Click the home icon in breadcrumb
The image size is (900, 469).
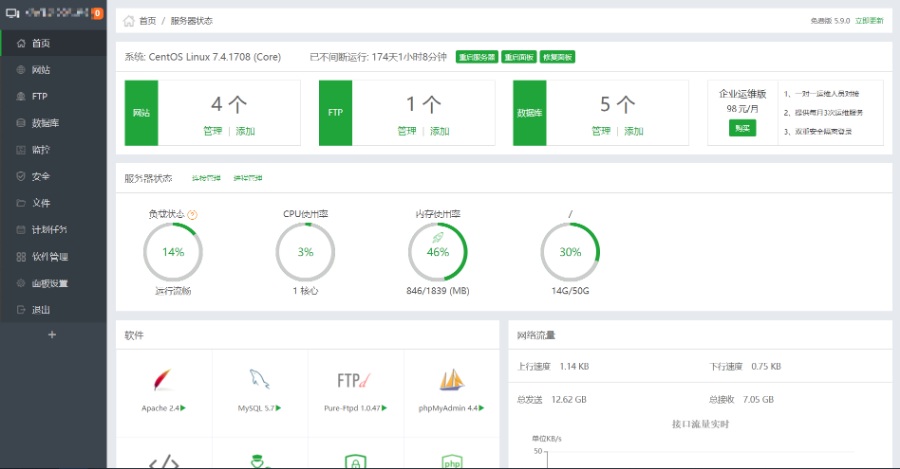pyautogui.click(x=130, y=20)
